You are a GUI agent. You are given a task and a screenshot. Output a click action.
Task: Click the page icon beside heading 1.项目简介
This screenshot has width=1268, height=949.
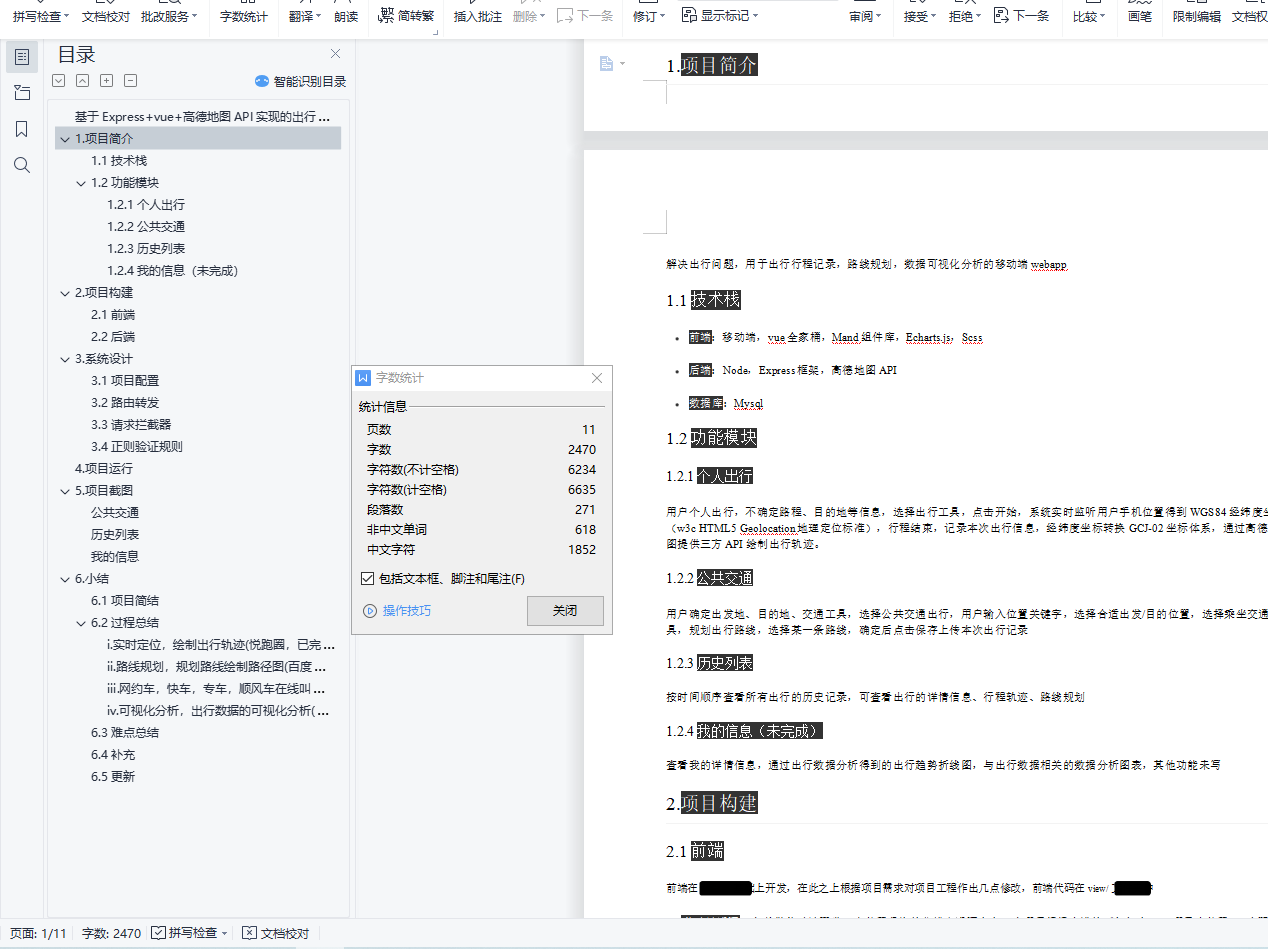tap(606, 64)
